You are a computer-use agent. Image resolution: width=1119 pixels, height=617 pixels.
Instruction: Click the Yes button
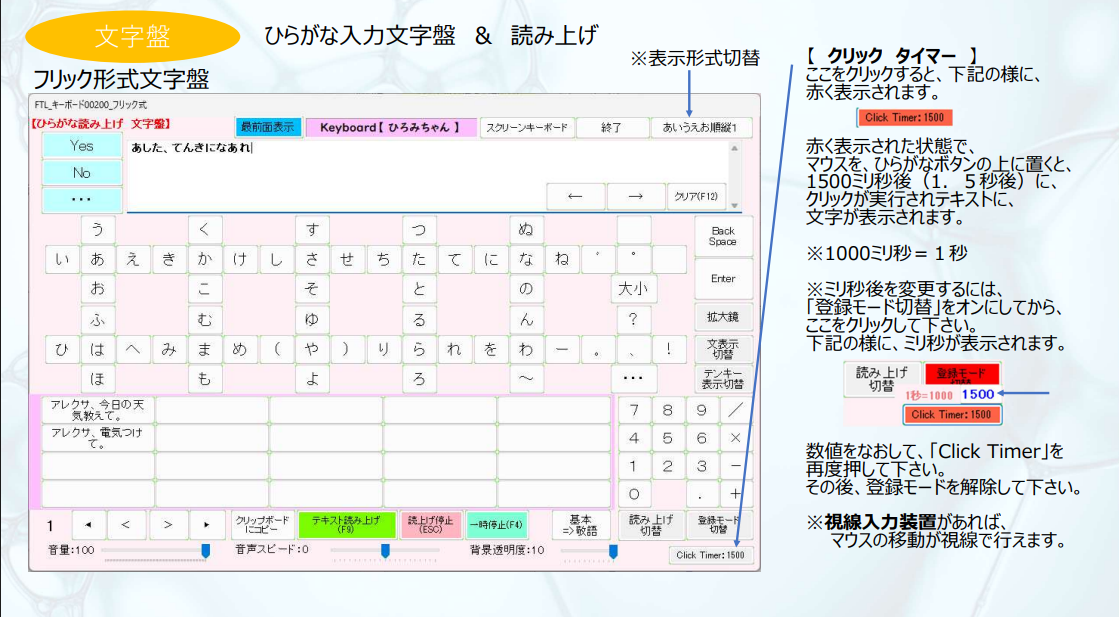[81, 146]
